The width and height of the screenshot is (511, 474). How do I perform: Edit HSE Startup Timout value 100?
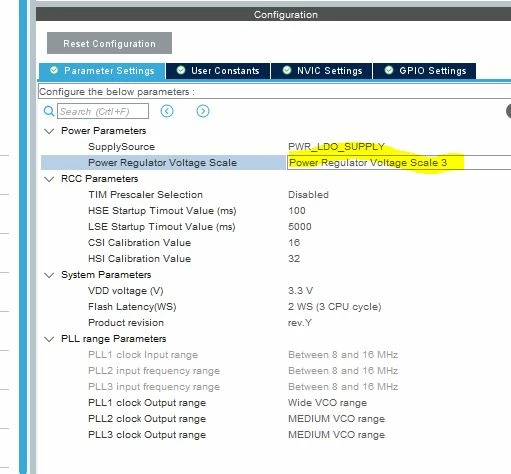(x=297, y=211)
